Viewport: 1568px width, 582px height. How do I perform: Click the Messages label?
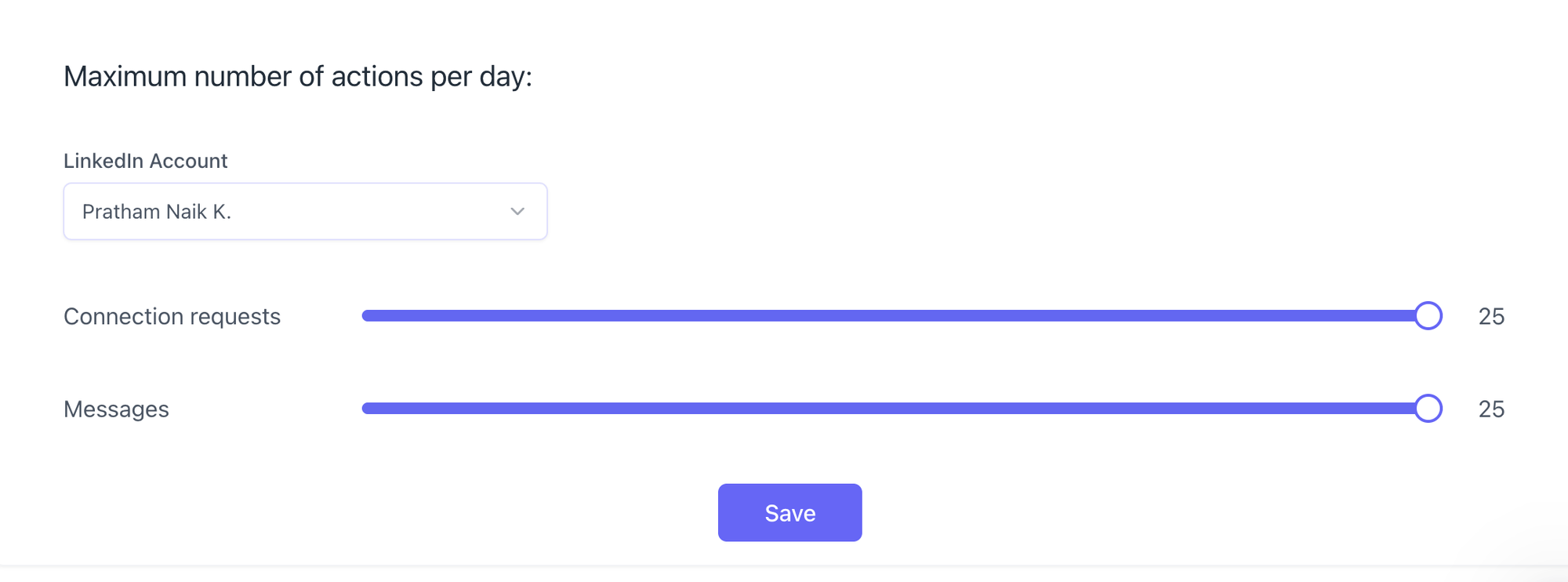[x=116, y=409]
